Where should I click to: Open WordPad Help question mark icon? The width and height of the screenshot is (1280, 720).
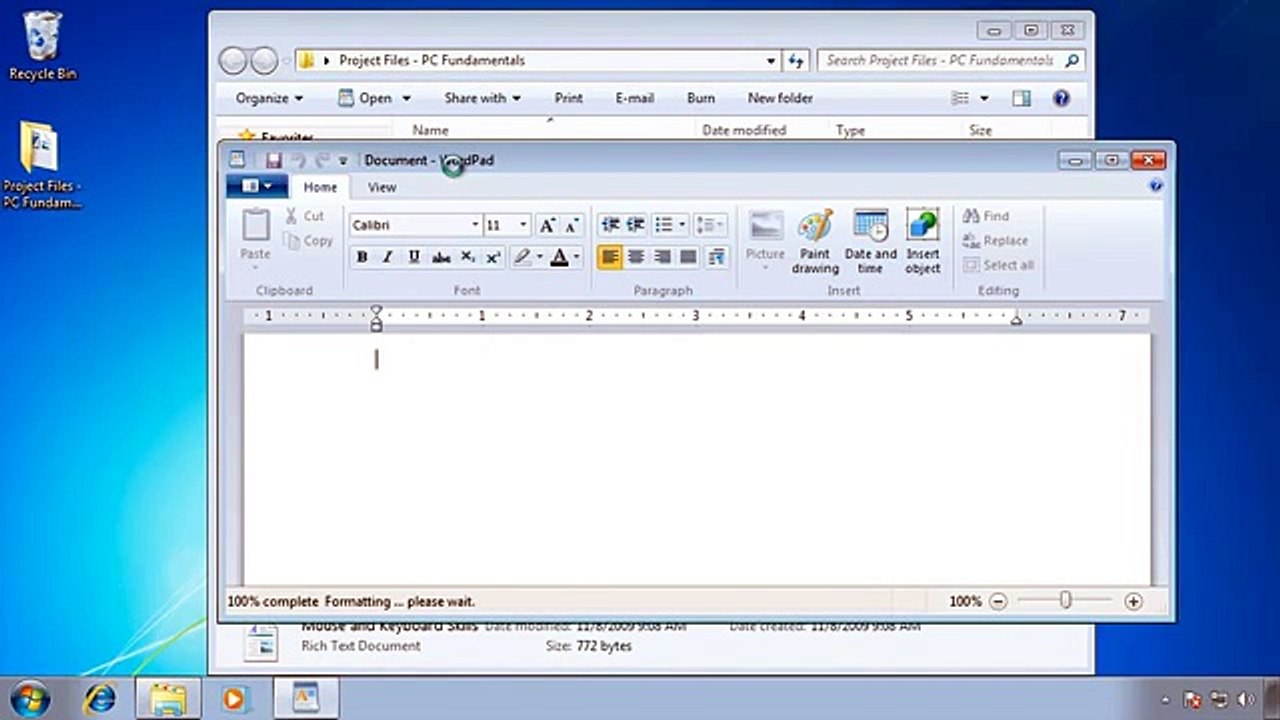click(1156, 186)
